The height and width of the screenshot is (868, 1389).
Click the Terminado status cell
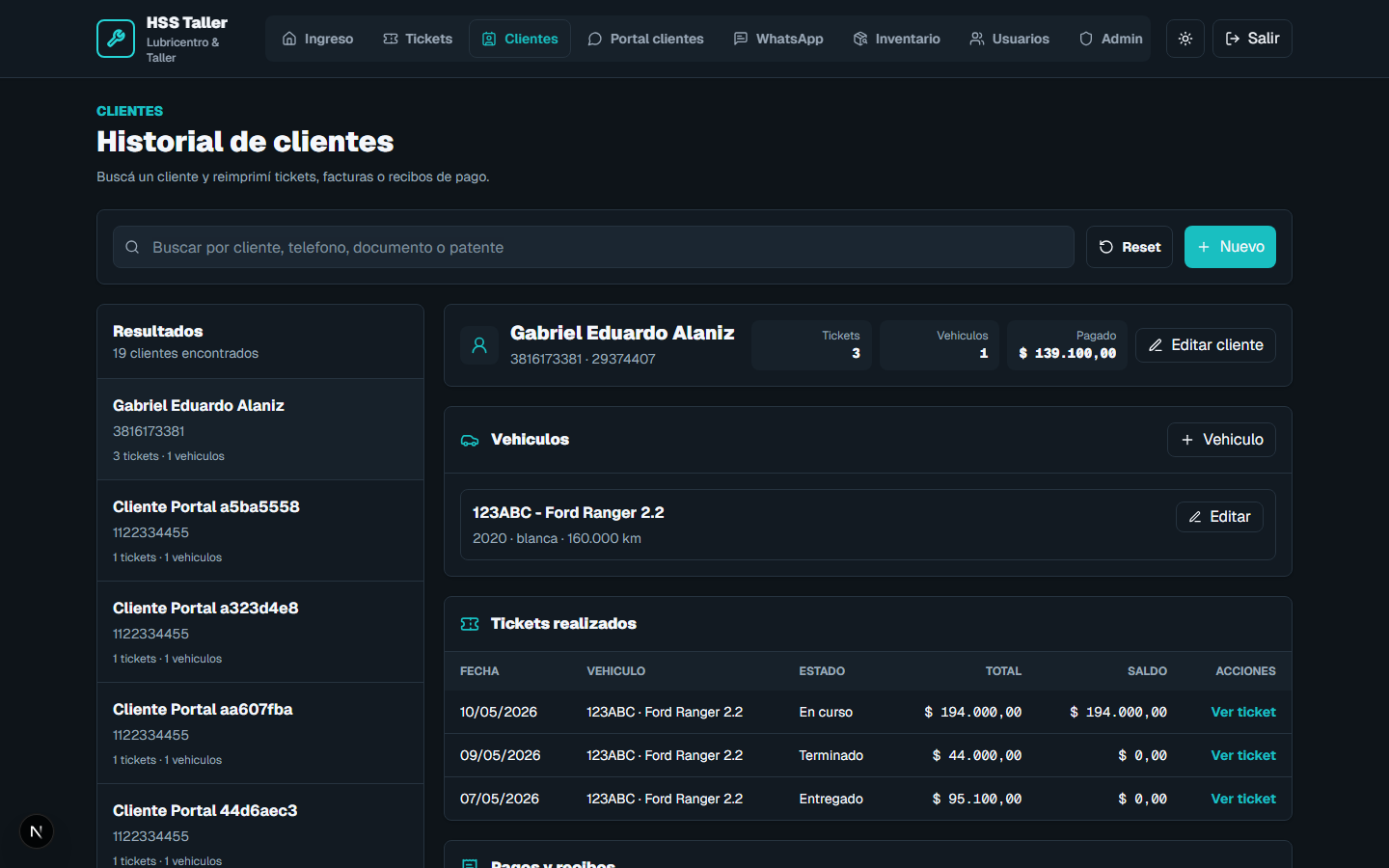coord(831,755)
